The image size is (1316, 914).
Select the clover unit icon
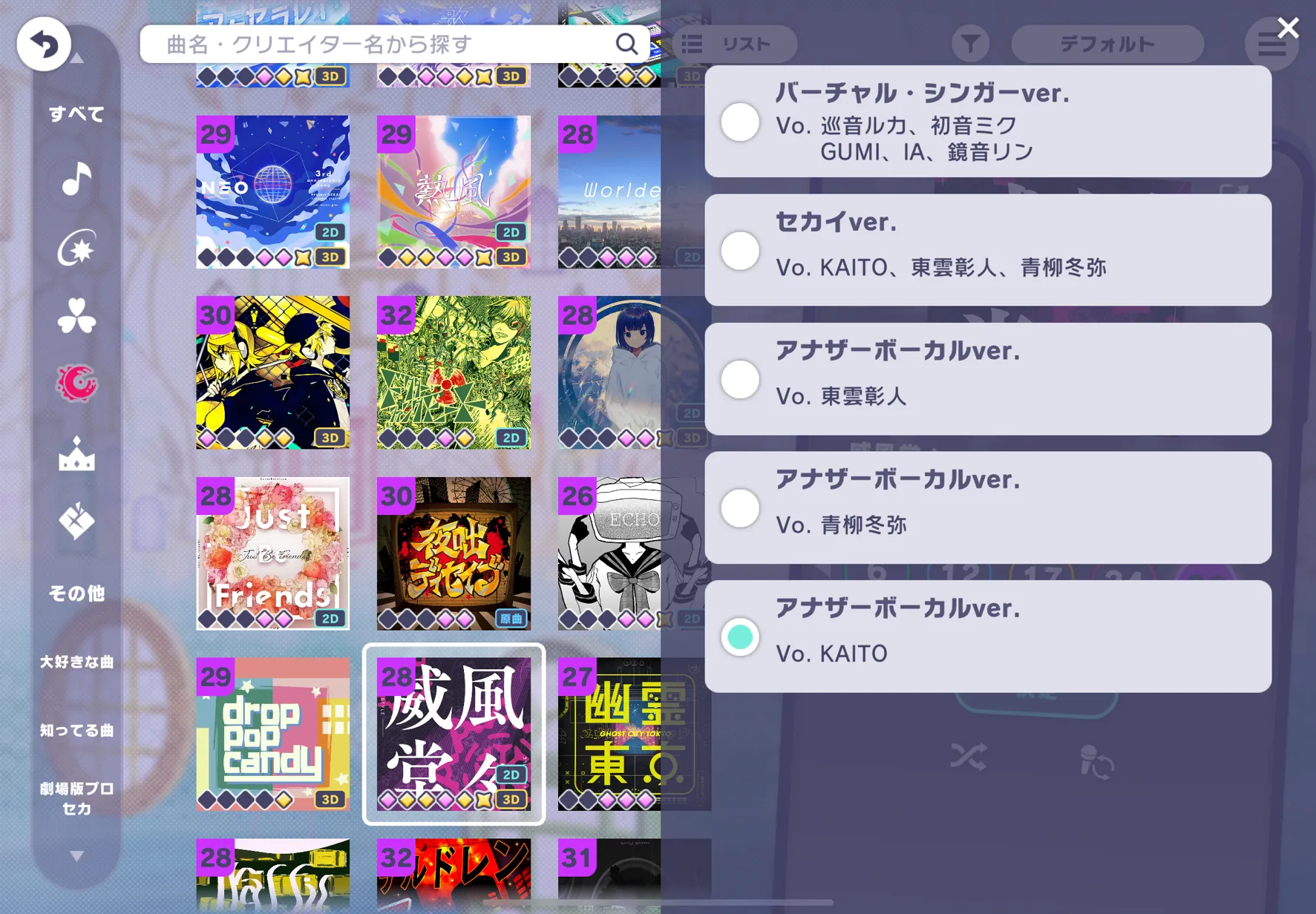pyautogui.click(x=76, y=316)
